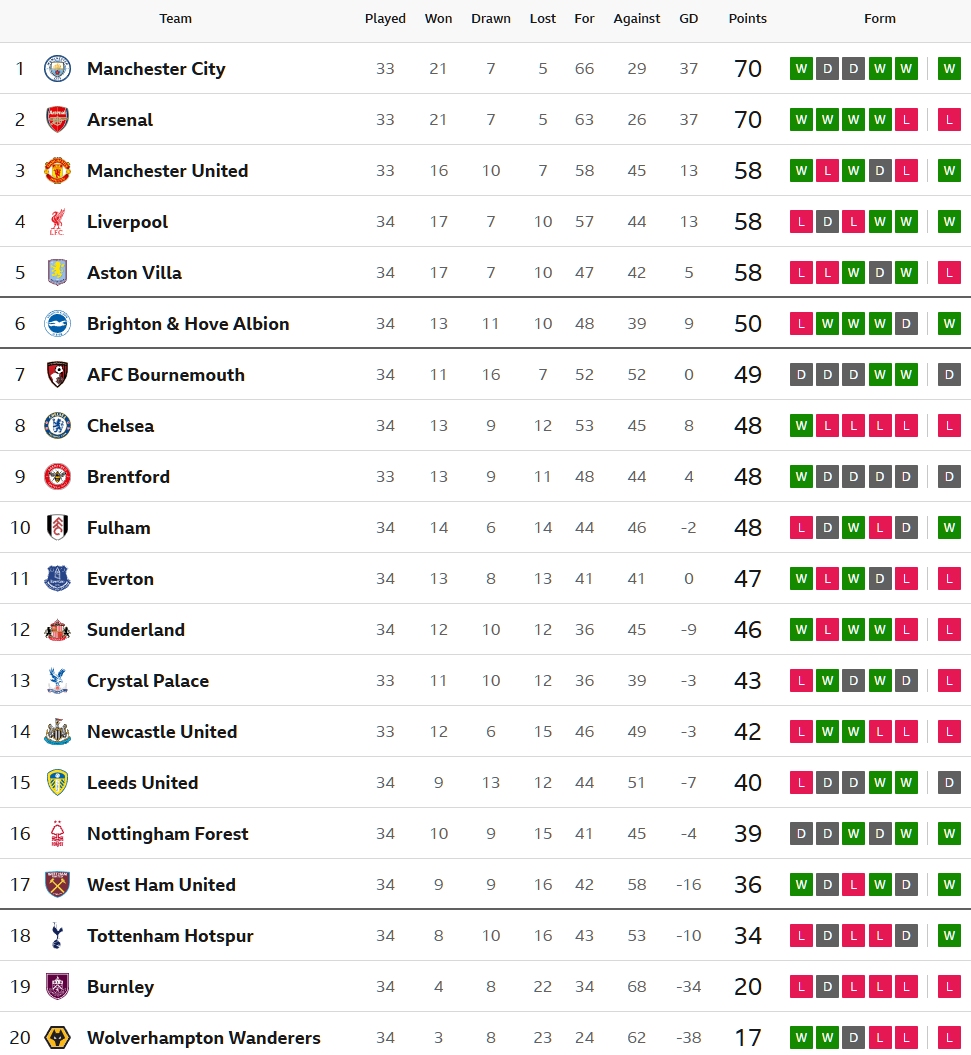Click the Manchester City club crest
Screen dimensions: 971x1055
click(x=57, y=69)
